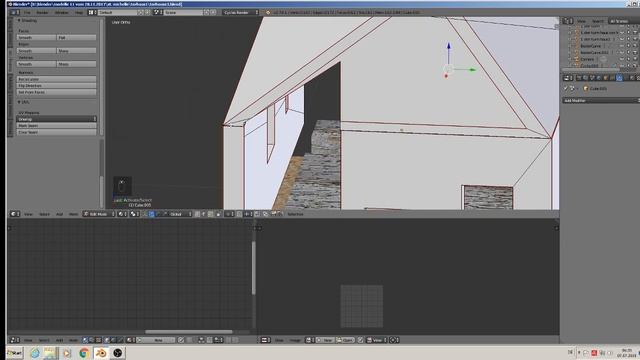The height and width of the screenshot is (360, 640).
Task: Open the Info editor type selector icon
Action: [x=14, y=12]
